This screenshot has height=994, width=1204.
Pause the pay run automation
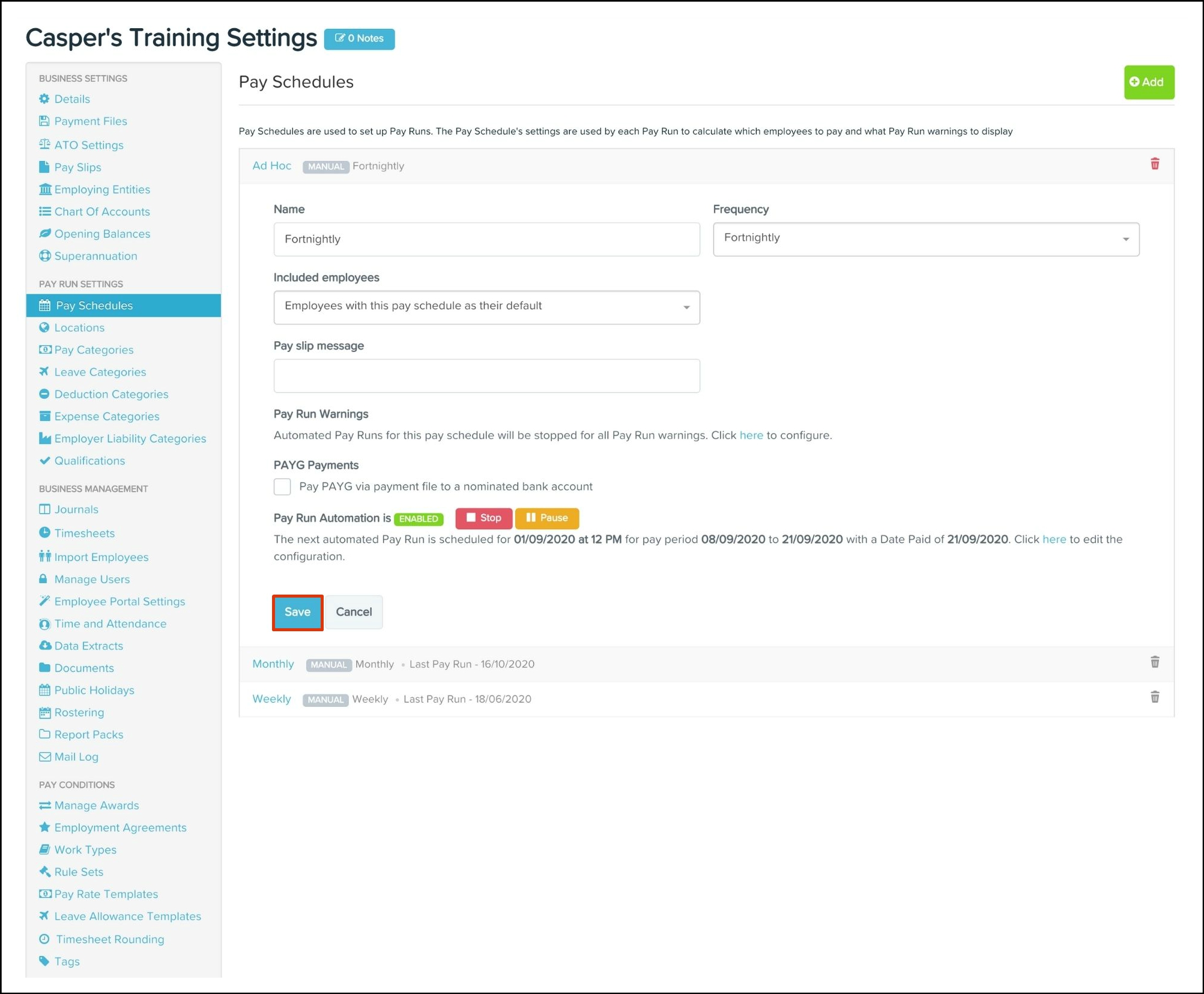(x=546, y=518)
